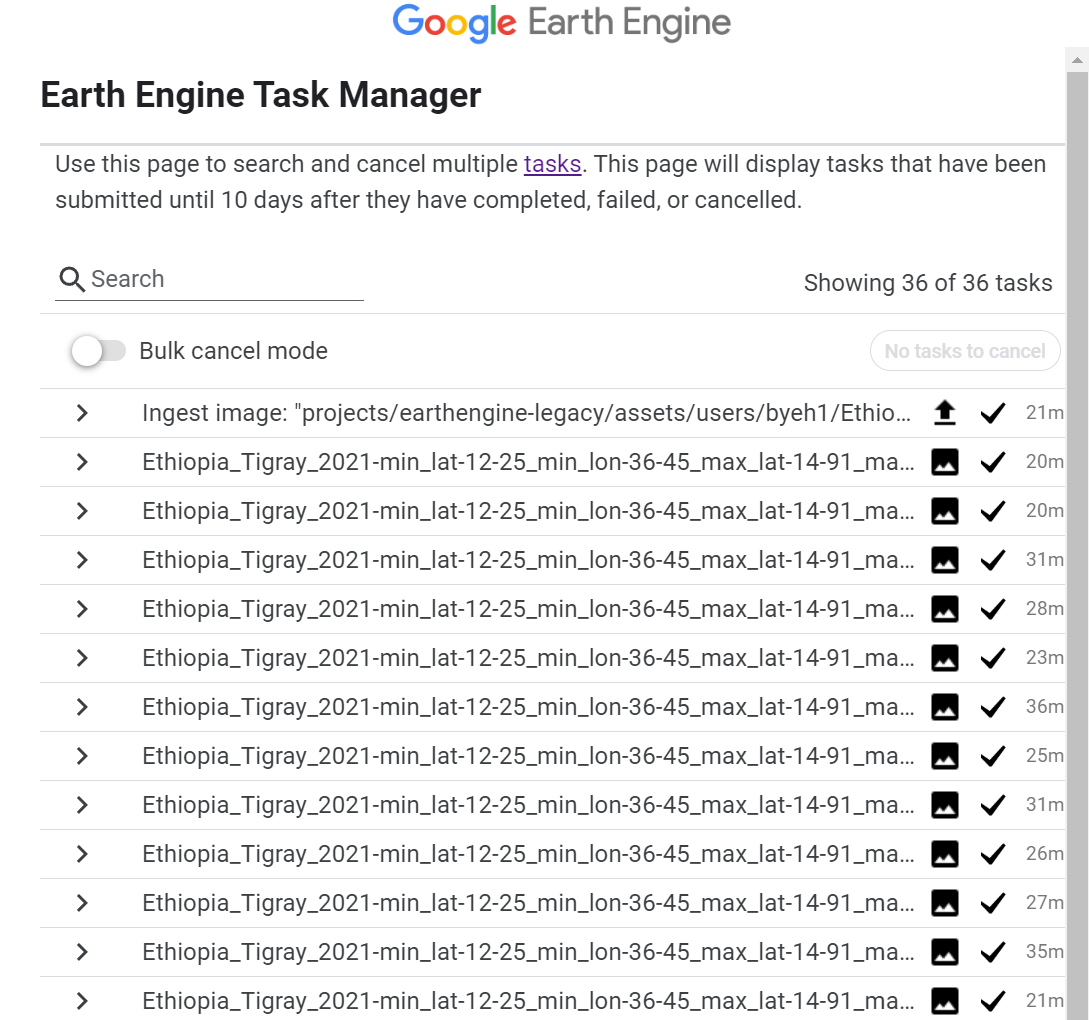
Task: Click the checkmark on the 26m task row
Action: pyautogui.click(x=992, y=853)
